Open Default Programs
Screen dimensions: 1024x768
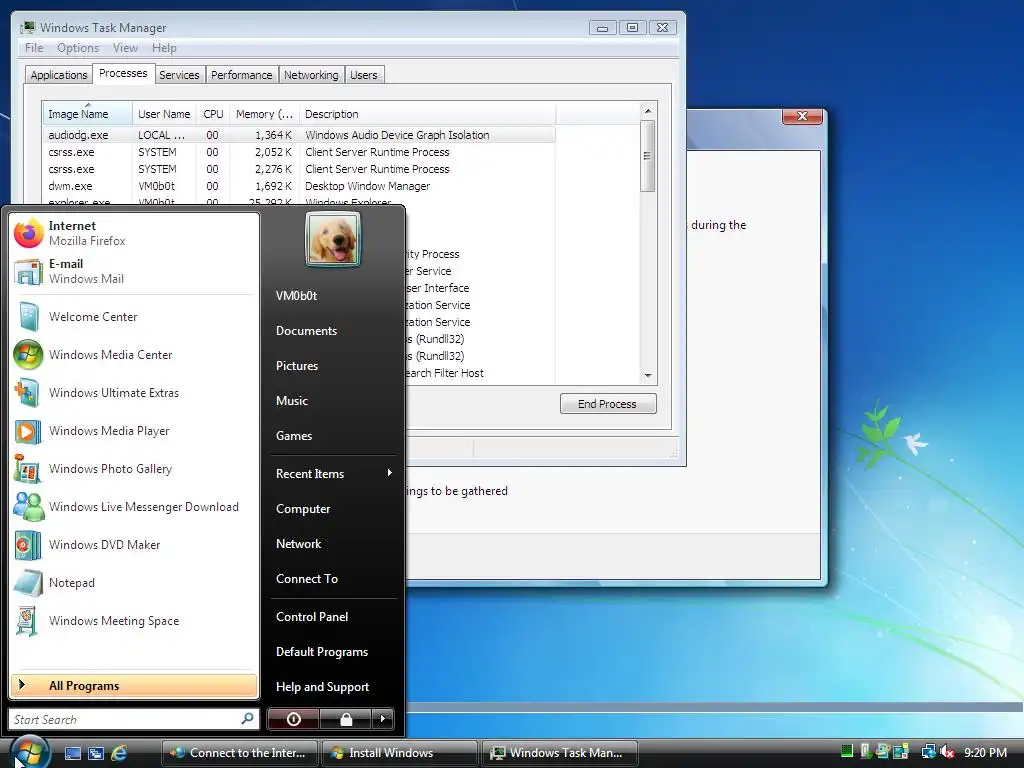(x=333, y=652)
